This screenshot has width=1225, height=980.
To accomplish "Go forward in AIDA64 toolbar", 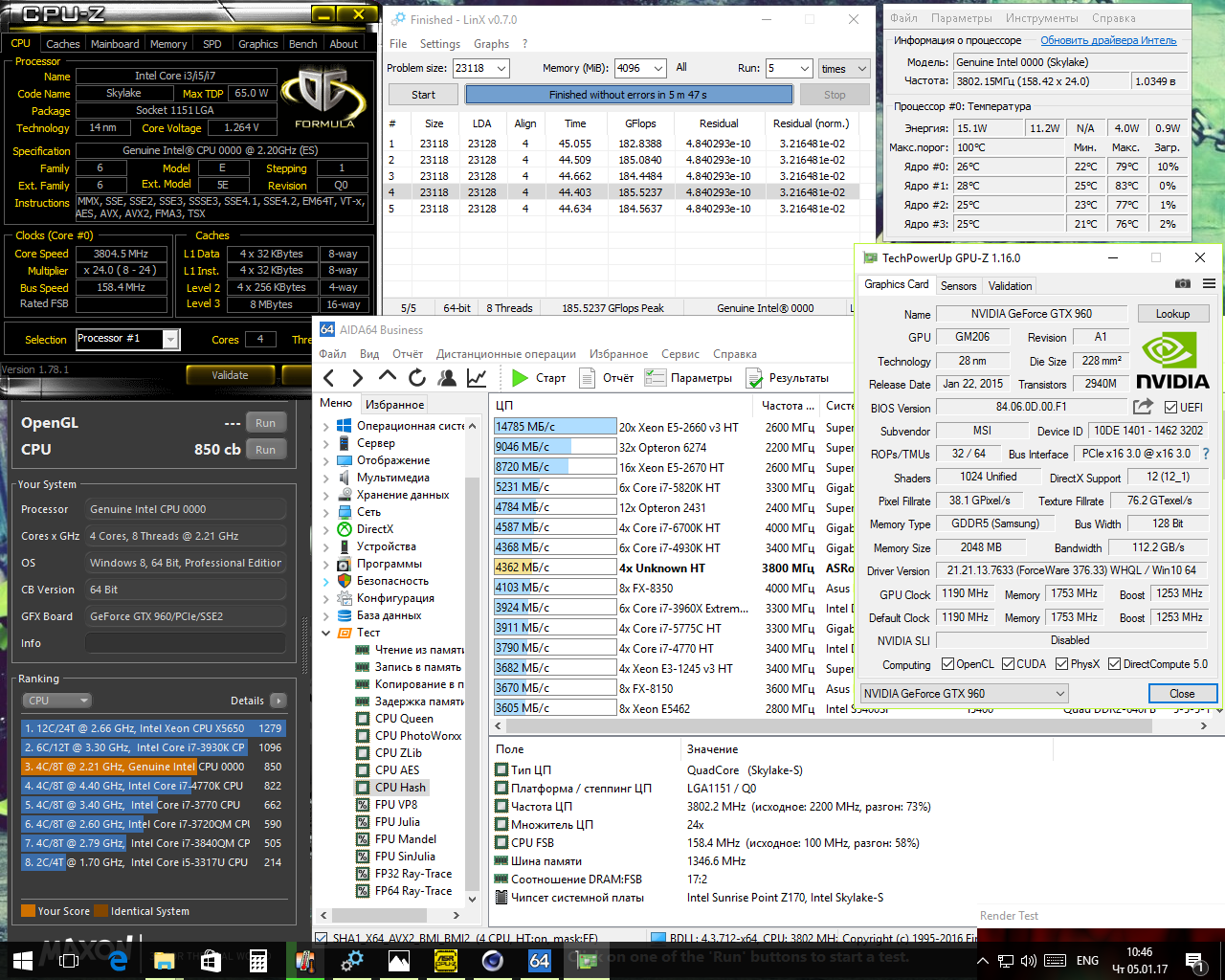I will click(x=358, y=378).
